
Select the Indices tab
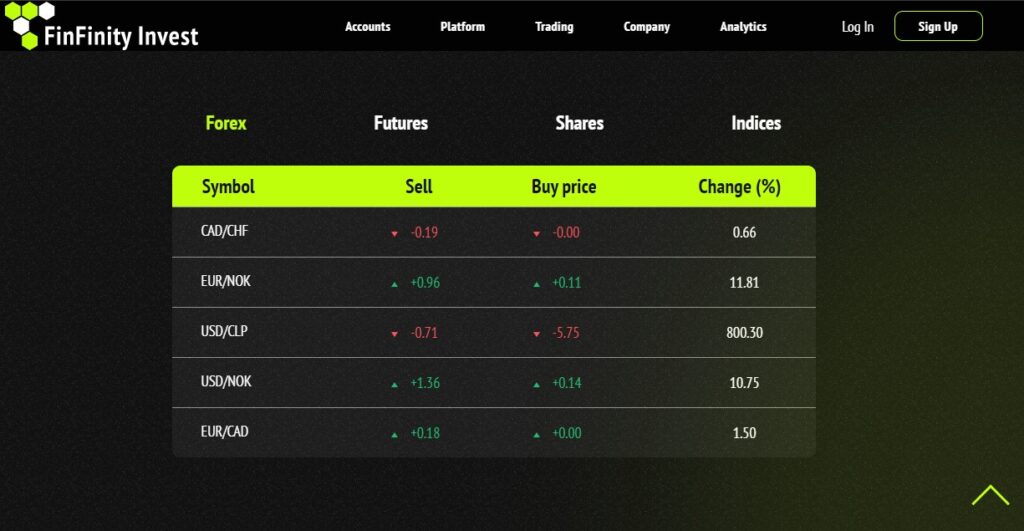coord(756,123)
